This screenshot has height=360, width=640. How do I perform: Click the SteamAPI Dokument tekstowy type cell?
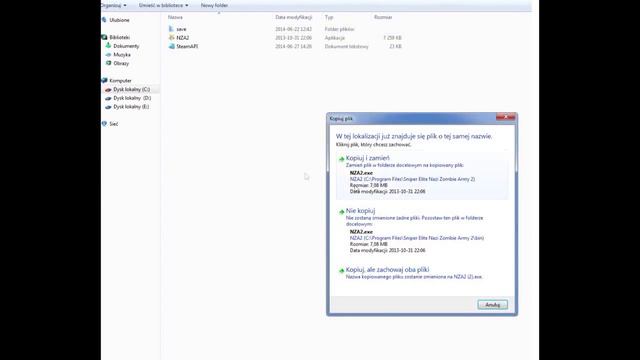[x=347, y=47]
